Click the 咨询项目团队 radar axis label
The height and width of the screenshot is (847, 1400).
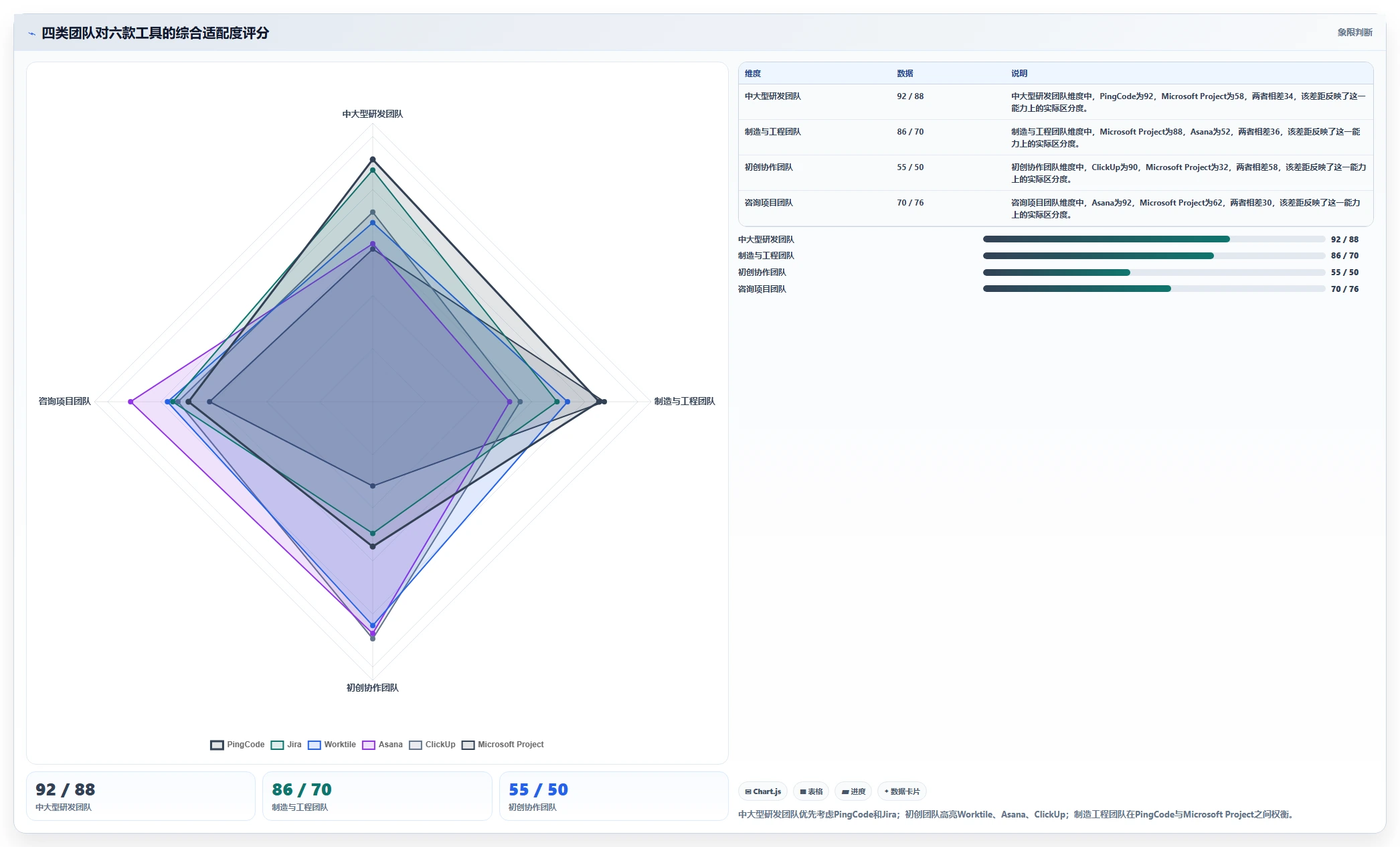(65, 401)
